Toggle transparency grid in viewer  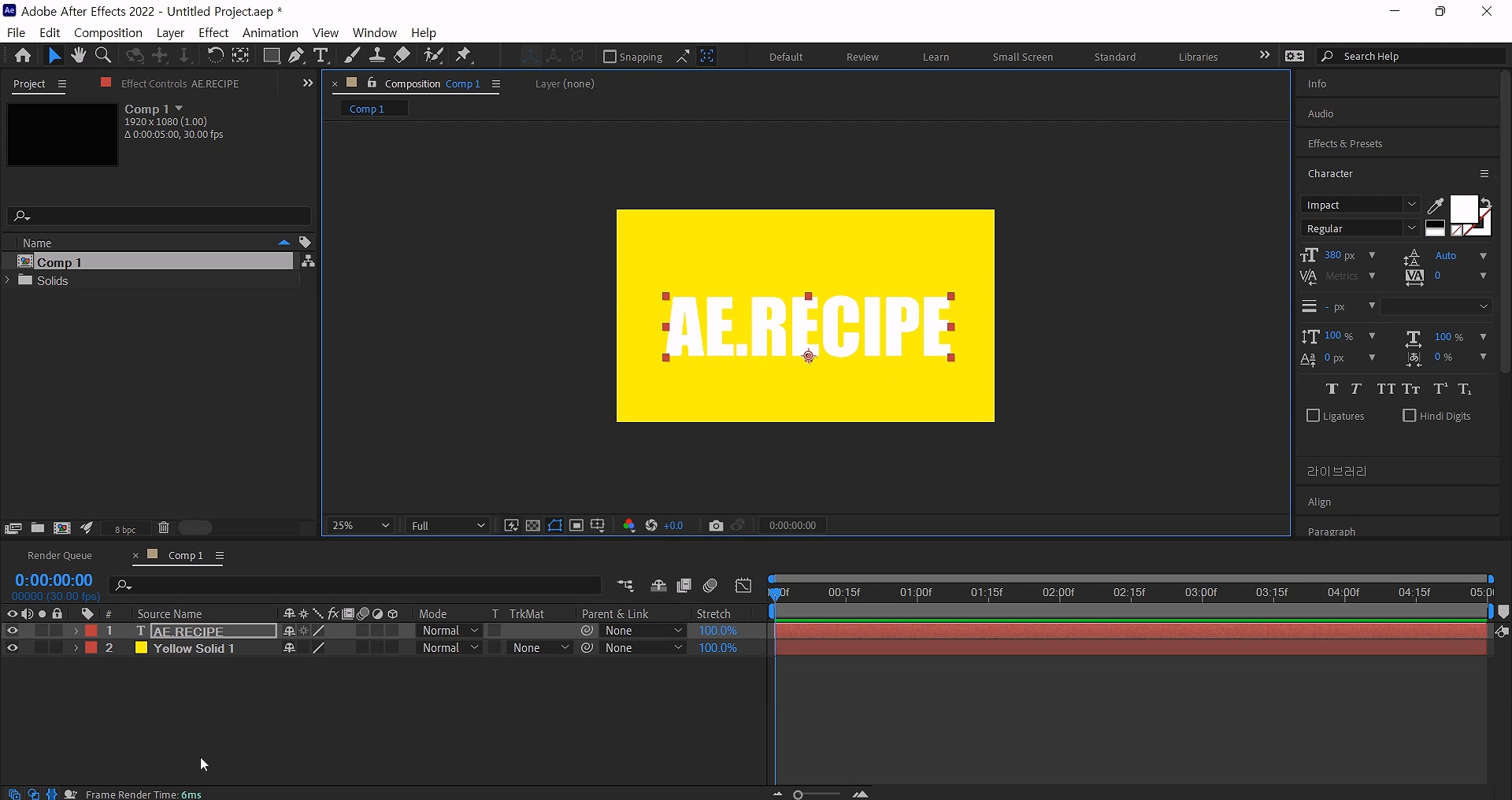coord(533,526)
